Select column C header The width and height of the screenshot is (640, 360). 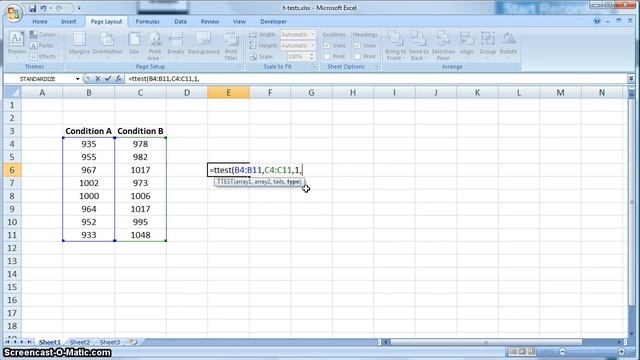pos(140,93)
